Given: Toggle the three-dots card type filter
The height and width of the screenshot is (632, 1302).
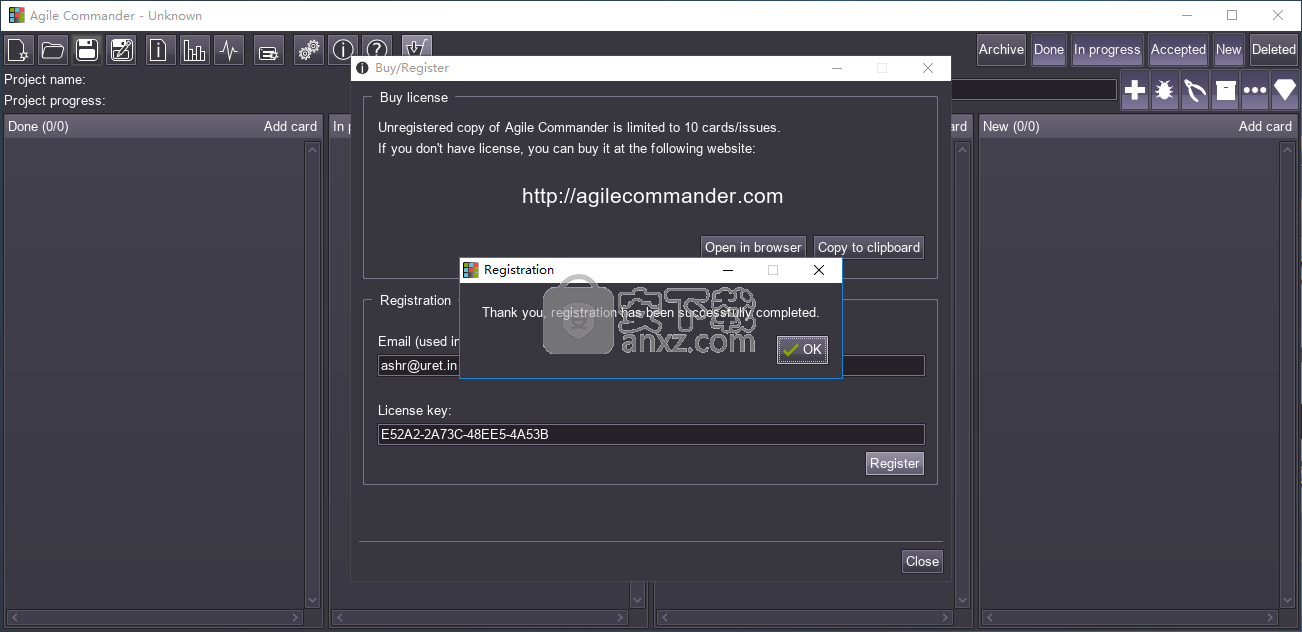Looking at the screenshot, I should 1255,91.
